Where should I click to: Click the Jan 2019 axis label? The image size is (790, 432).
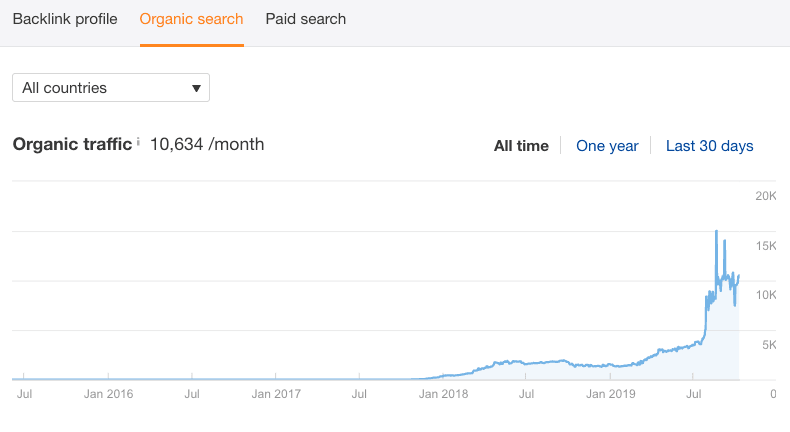pyautogui.click(x=610, y=395)
